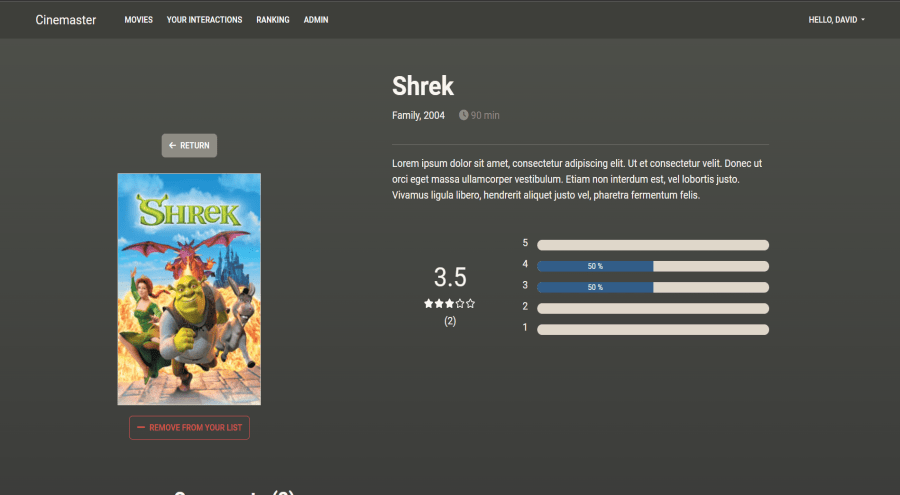Click the Return button
900x495 pixels.
189,145
